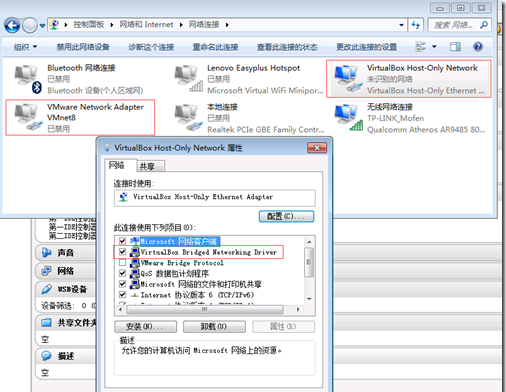Open 共享文件夹 section in VirtualBox window

point(77,323)
